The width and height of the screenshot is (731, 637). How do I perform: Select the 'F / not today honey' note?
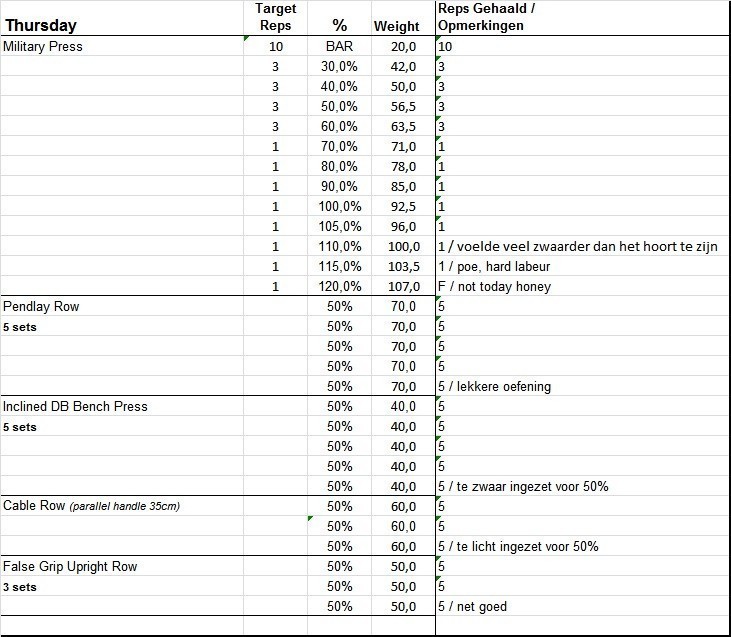point(494,286)
